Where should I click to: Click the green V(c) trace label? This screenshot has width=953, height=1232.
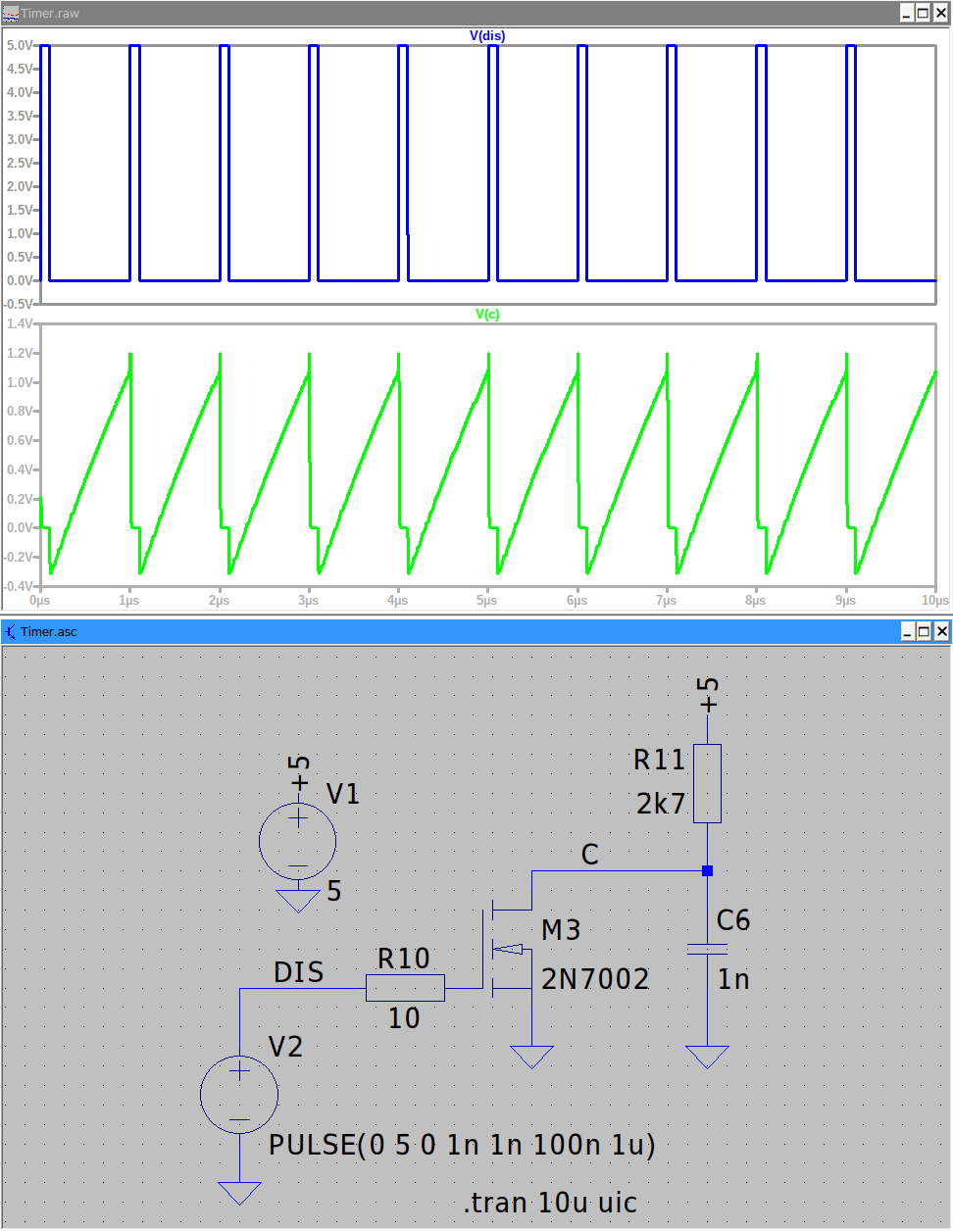click(x=487, y=315)
